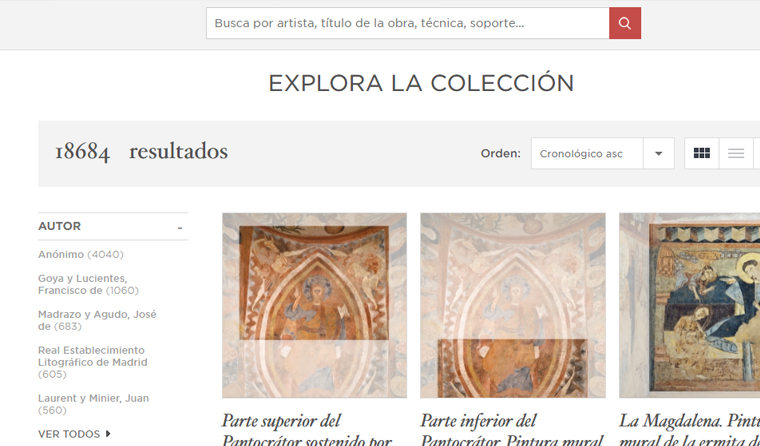The width and height of the screenshot is (760, 446).
Task: Open title link Parte inferior del Pantocrátor
Action: 512,430
